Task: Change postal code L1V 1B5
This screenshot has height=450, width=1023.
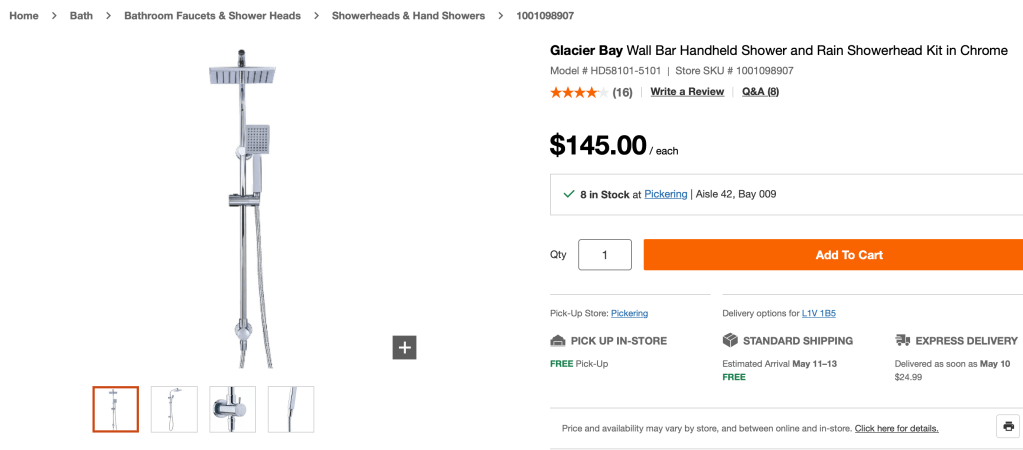Action: tap(820, 313)
